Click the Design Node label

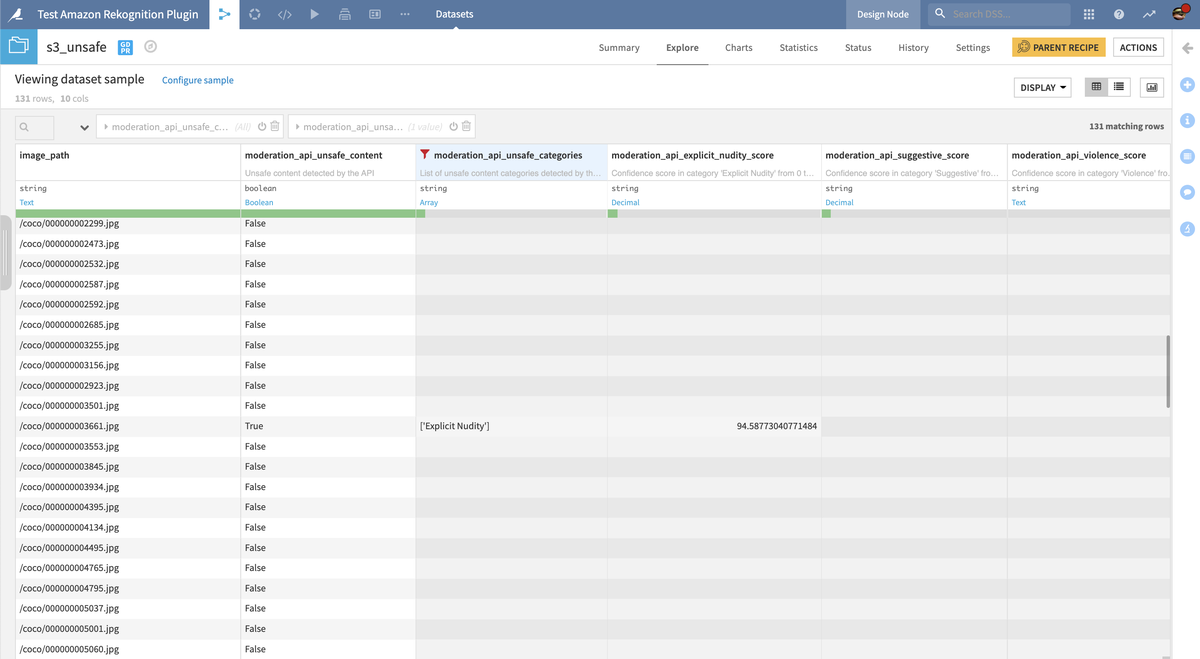click(x=883, y=14)
